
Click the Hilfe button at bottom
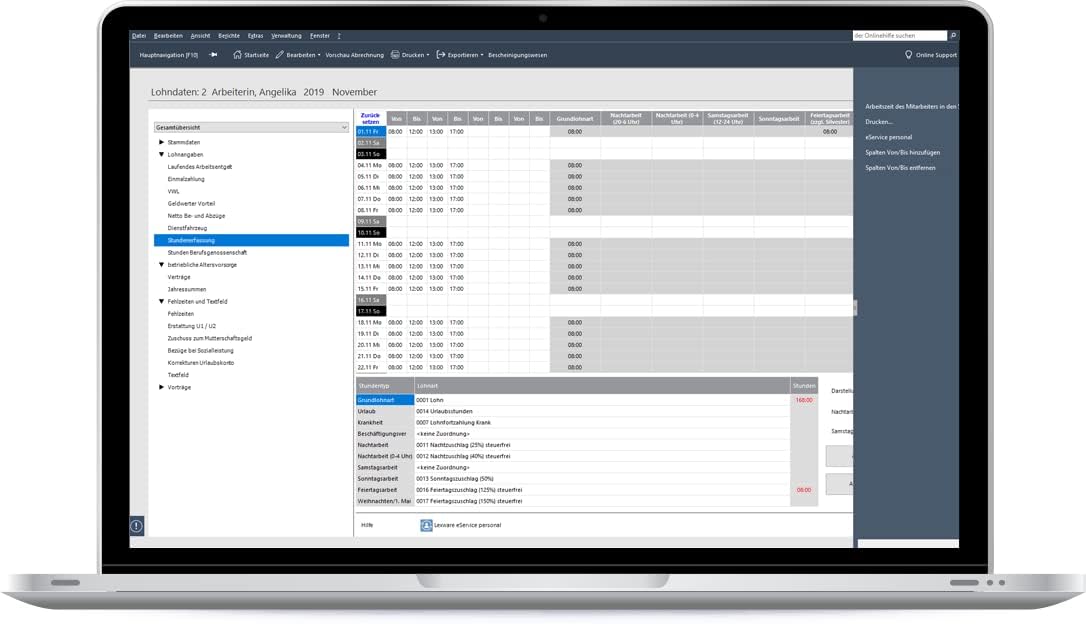pos(367,525)
